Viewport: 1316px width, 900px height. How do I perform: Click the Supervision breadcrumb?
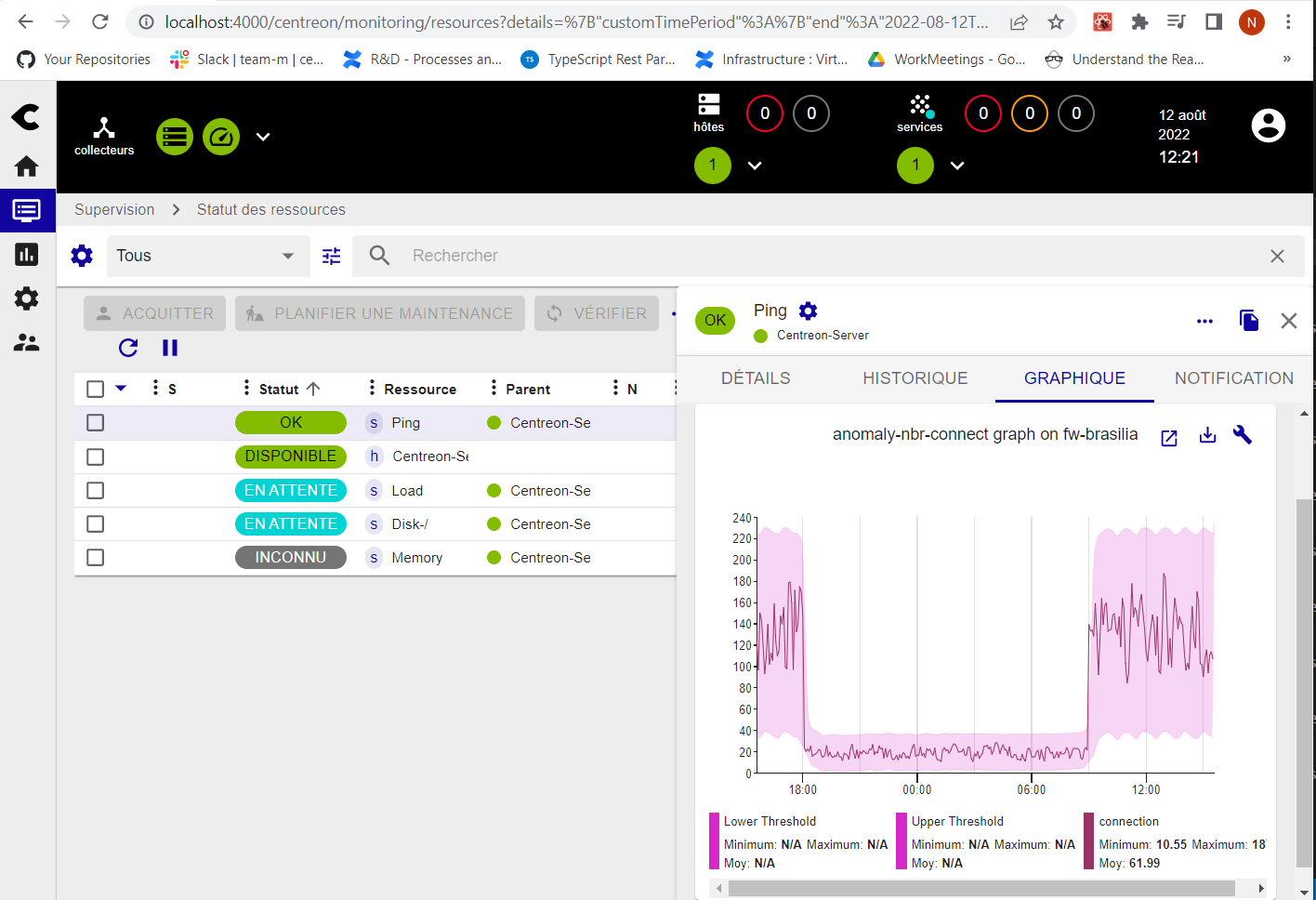click(x=114, y=209)
